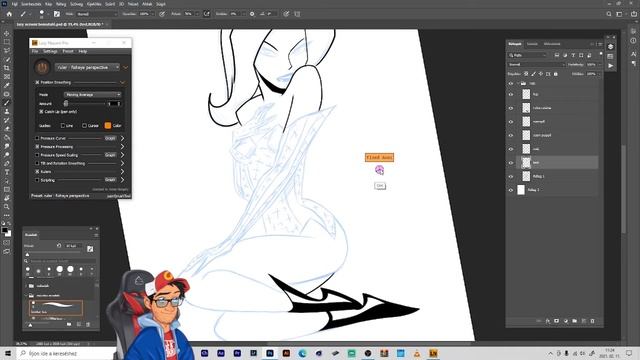Enable Pressure Speed Scaling checkbox
Image resolution: width=640 pixels, height=360 pixels.
point(37,155)
